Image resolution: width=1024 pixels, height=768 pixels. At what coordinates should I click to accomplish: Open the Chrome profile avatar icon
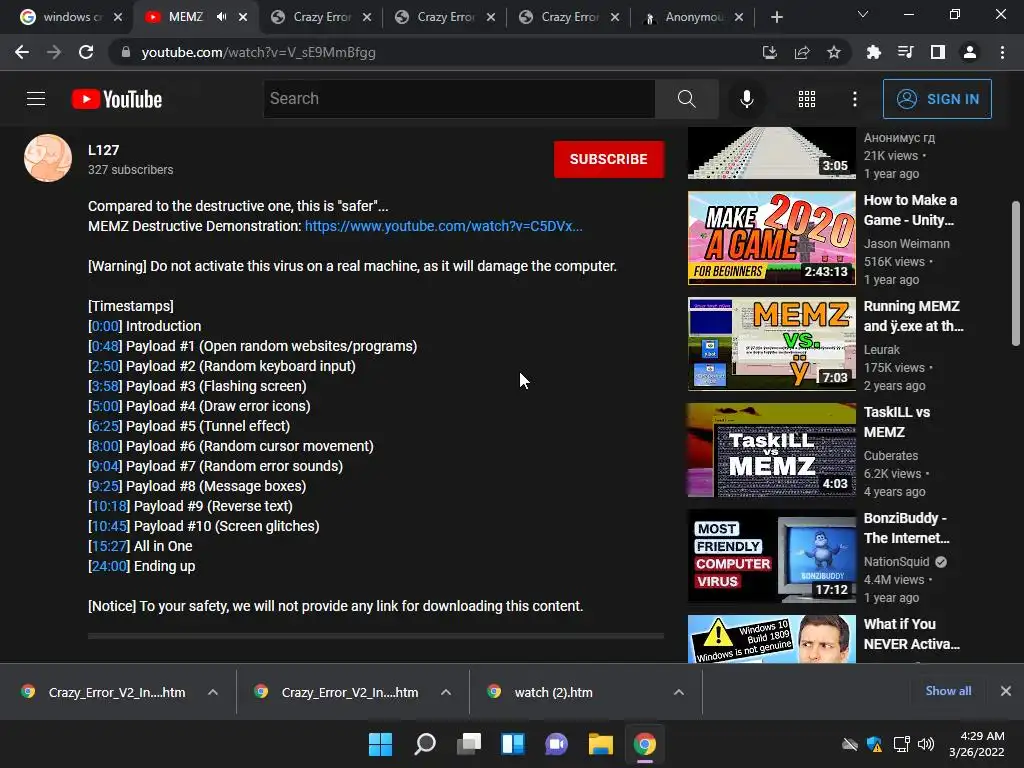(970, 52)
